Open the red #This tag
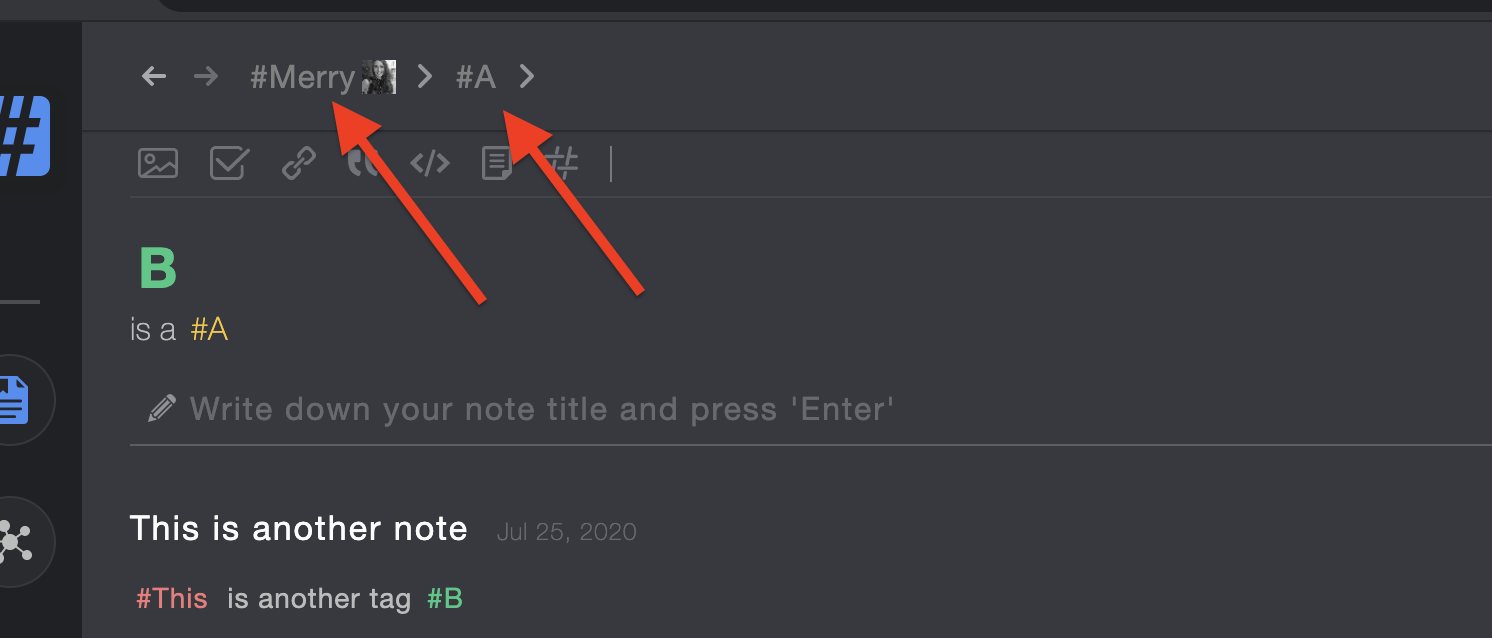Image resolution: width=1492 pixels, height=638 pixels. 172,599
